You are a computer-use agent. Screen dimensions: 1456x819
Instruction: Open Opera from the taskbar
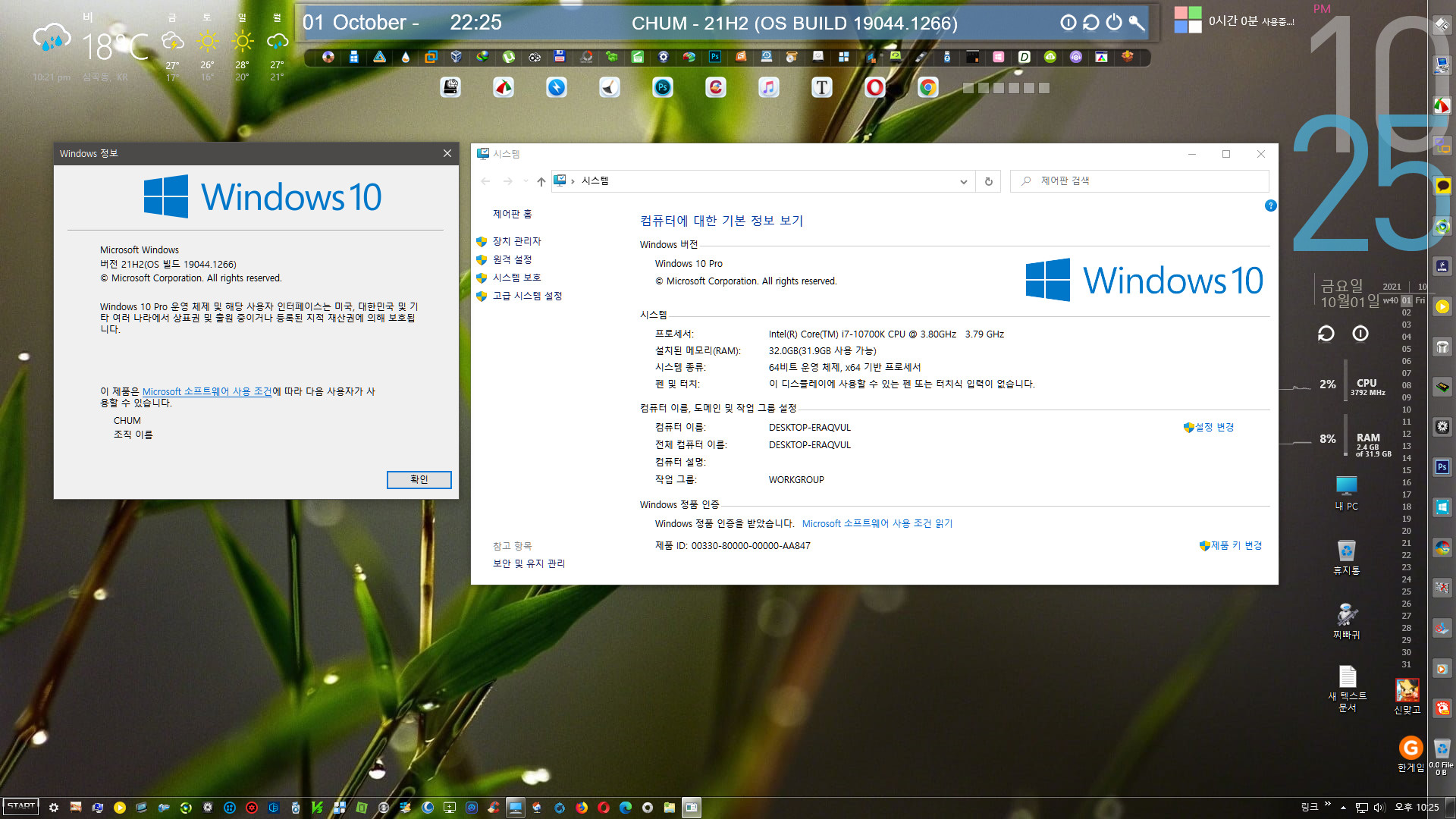[604, 808]
